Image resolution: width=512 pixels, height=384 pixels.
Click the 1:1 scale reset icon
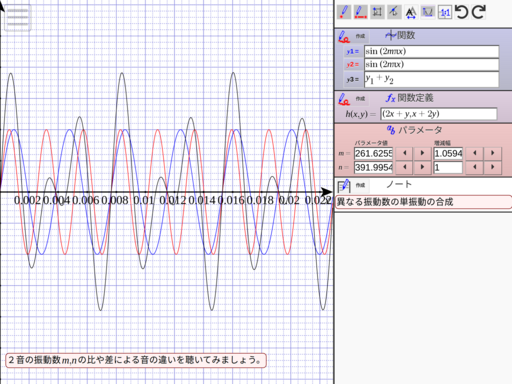pos(445,12)
